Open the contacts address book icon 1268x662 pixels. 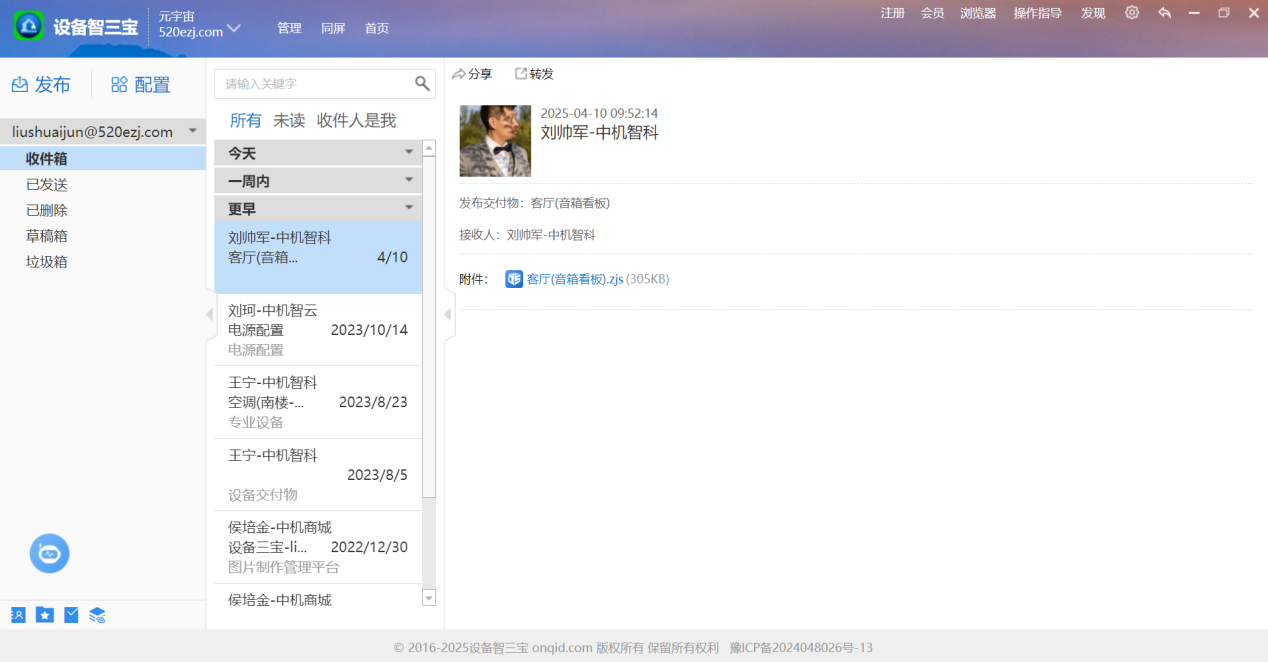[x=18, y=615]
